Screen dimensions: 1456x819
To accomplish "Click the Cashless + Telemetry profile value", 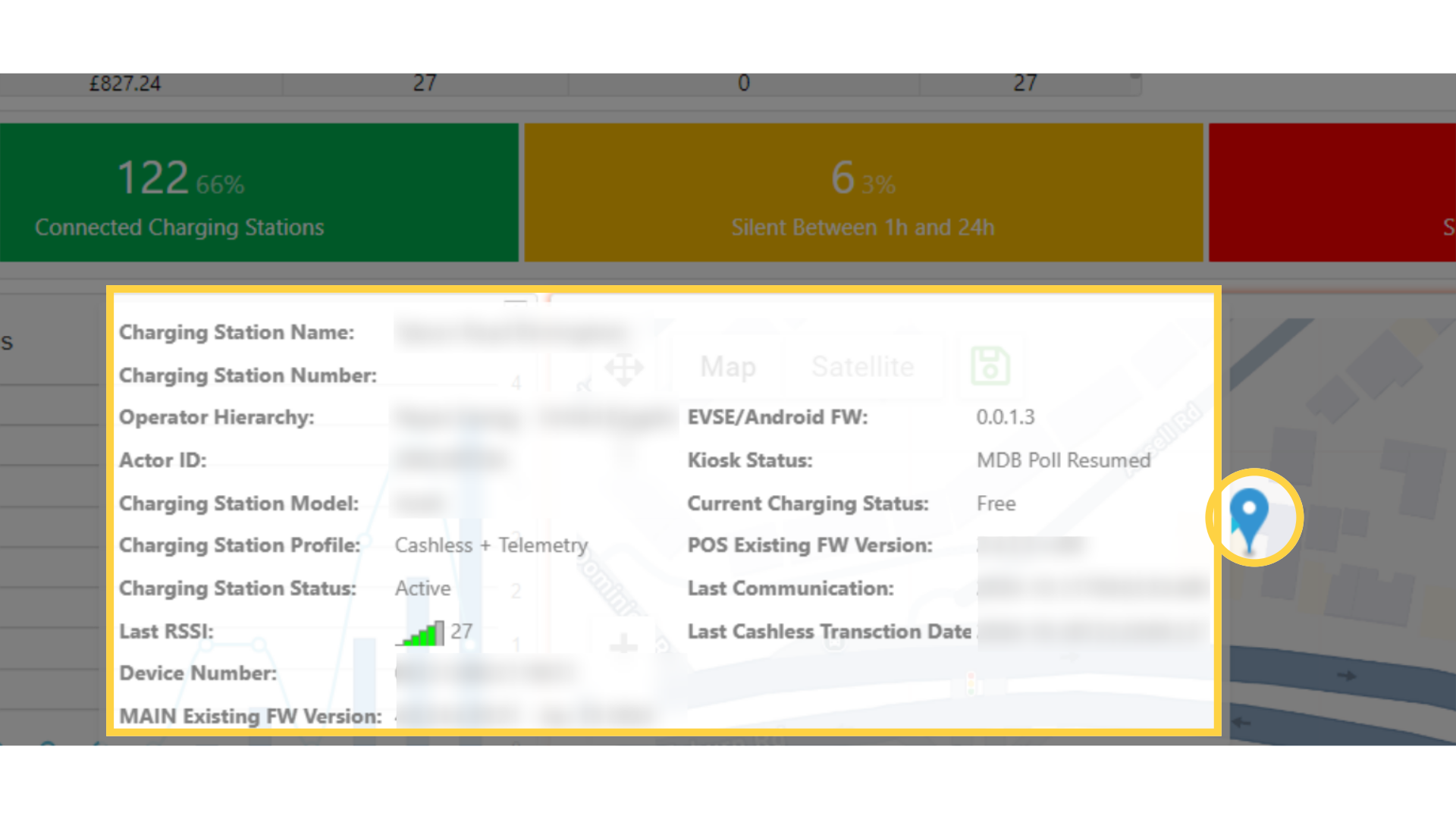I will (x=491, y=545).
